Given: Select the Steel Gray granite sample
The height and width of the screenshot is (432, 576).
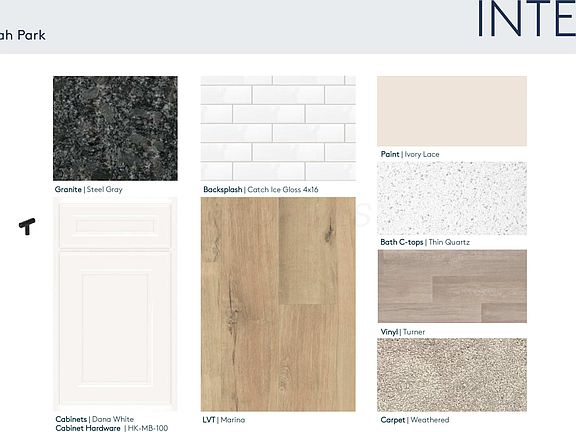Looking at the screenshot, I should tap(115, 128).
